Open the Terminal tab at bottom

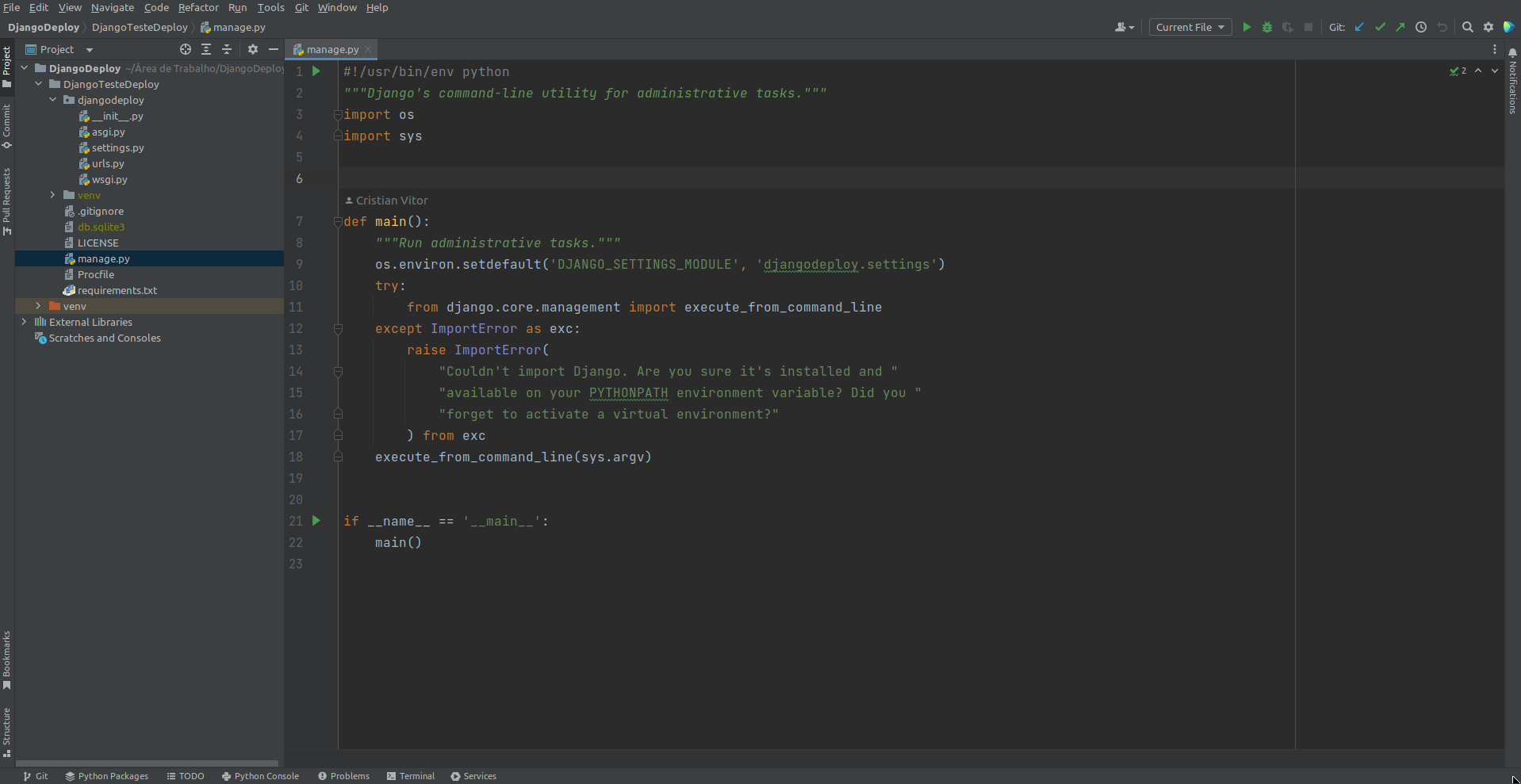point(411,776)
